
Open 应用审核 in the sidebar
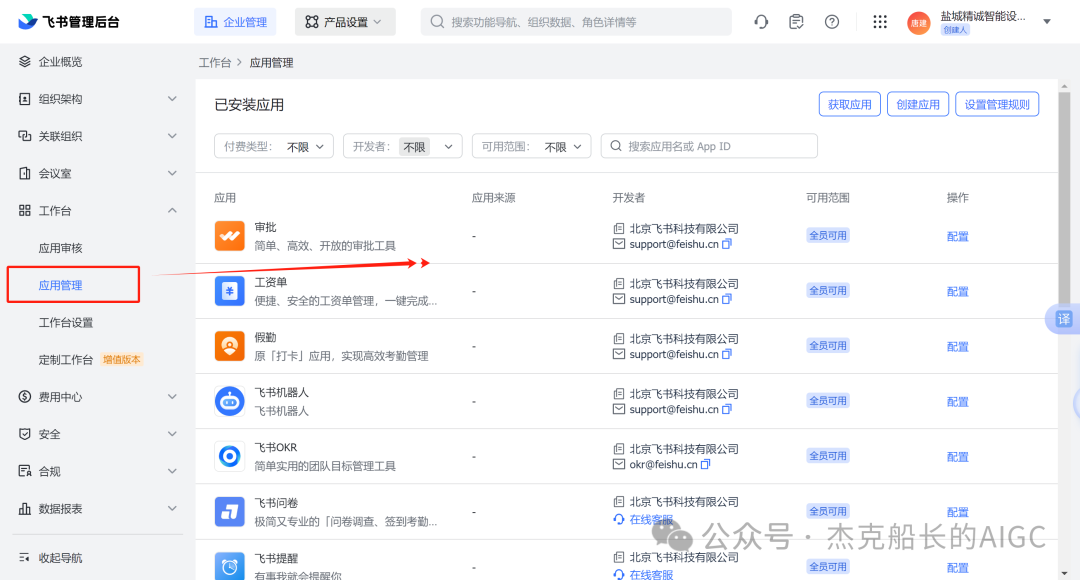[x=61, y=248]
